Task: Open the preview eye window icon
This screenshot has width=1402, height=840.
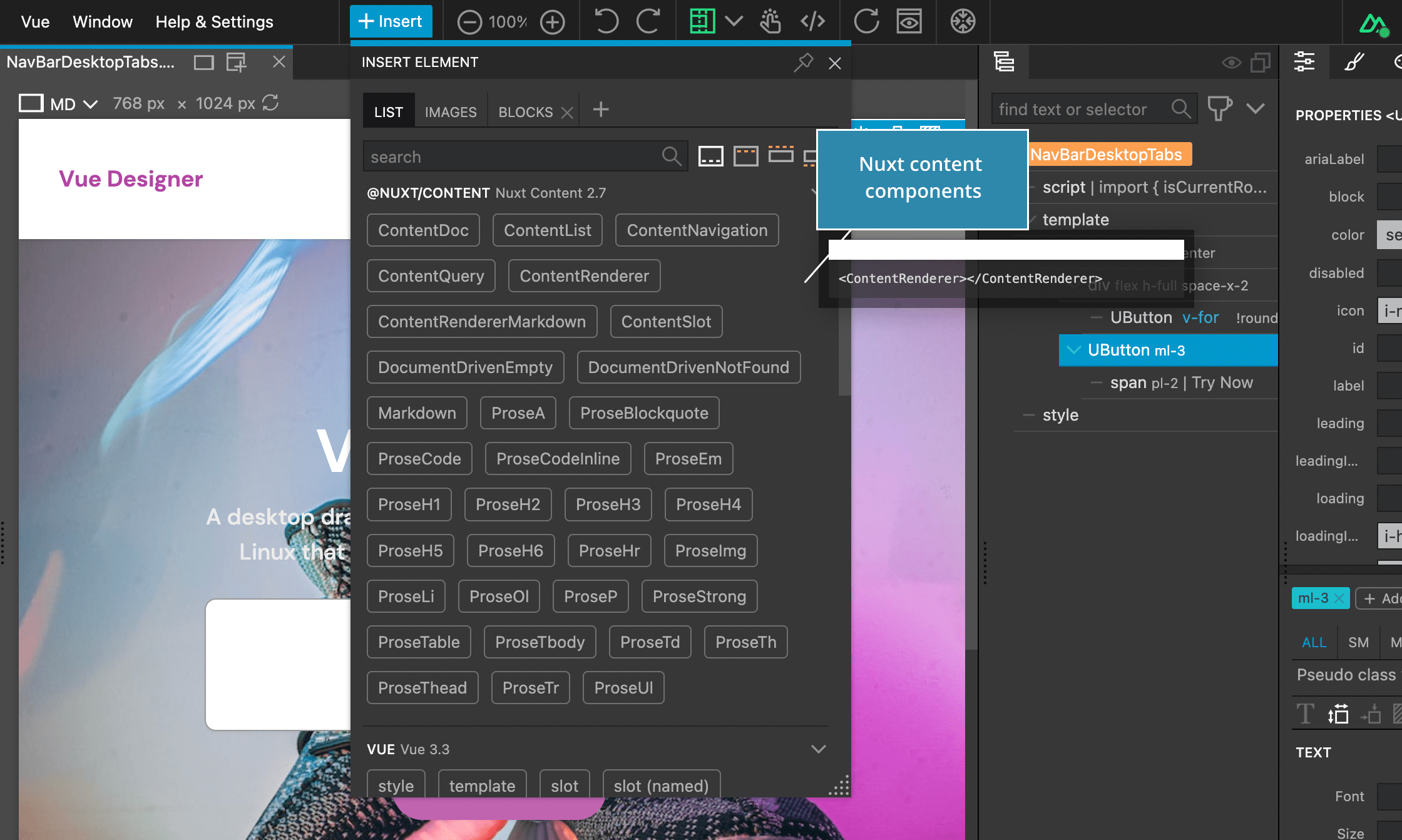Action: [x=909, y=22]
